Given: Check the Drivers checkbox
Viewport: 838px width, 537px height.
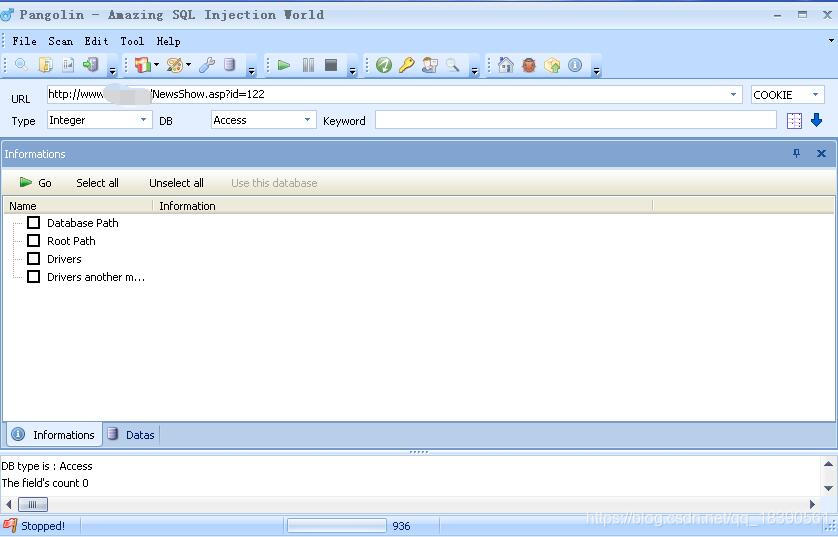Looking at the screenshot, I should (x=33, y=259).
